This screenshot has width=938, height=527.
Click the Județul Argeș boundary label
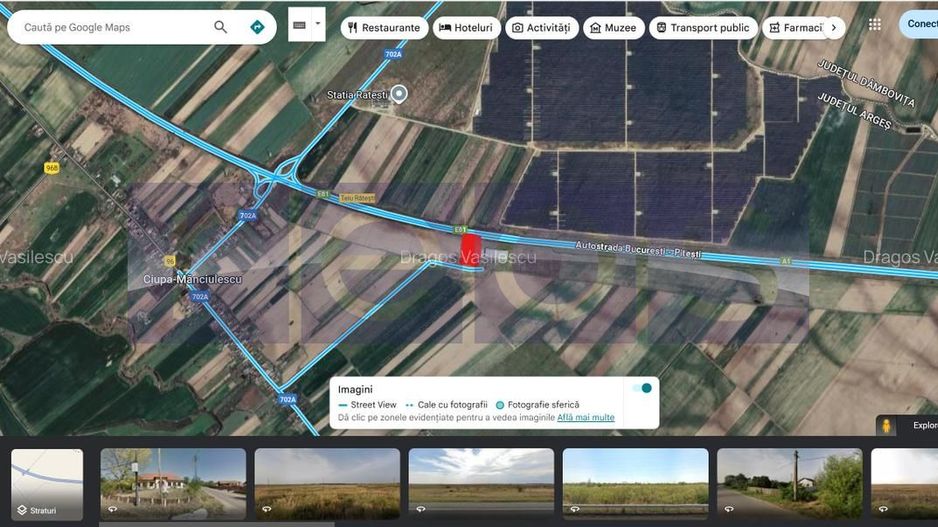click(x=854, y=111)
